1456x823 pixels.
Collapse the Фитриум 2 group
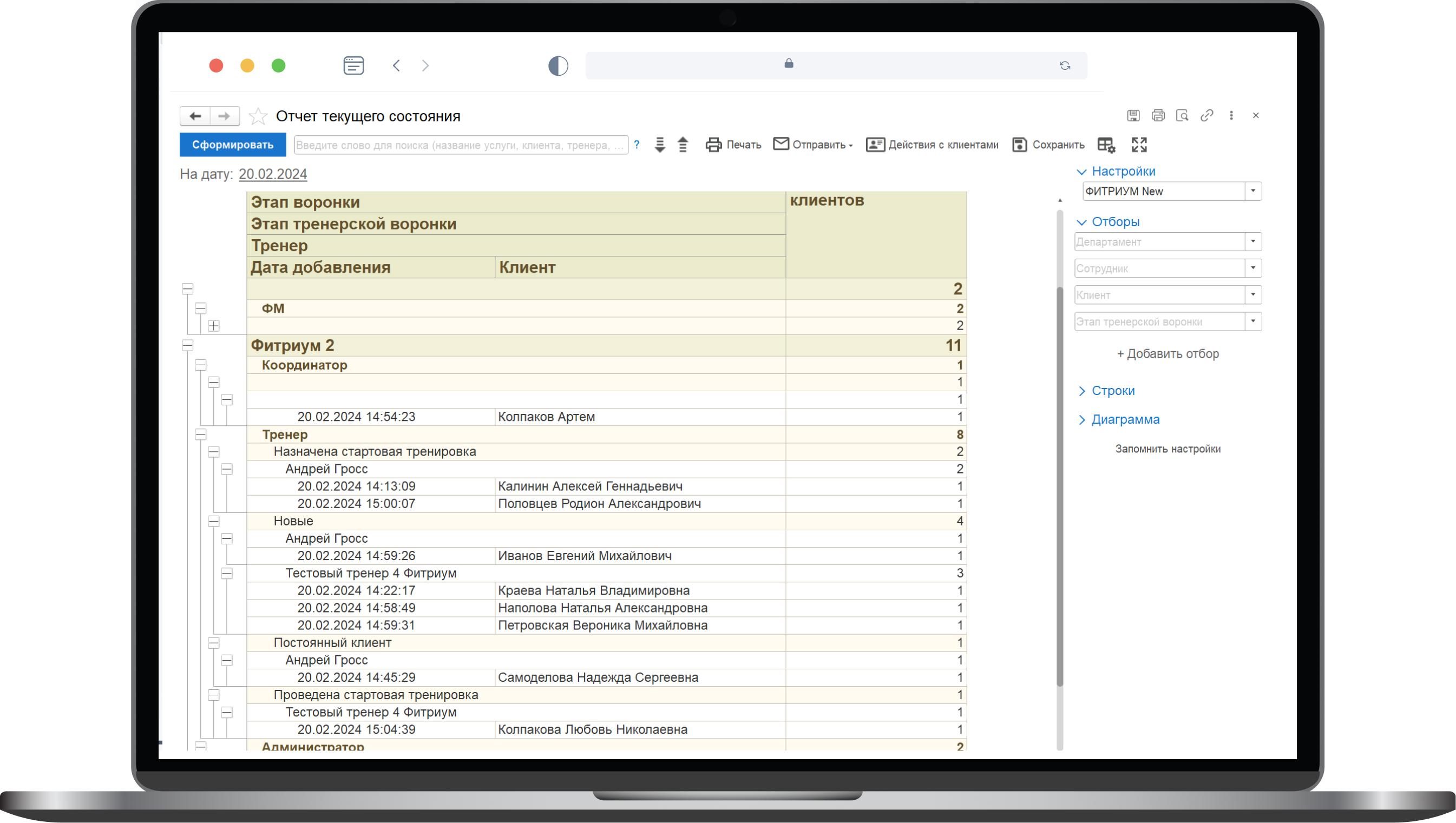187,345
